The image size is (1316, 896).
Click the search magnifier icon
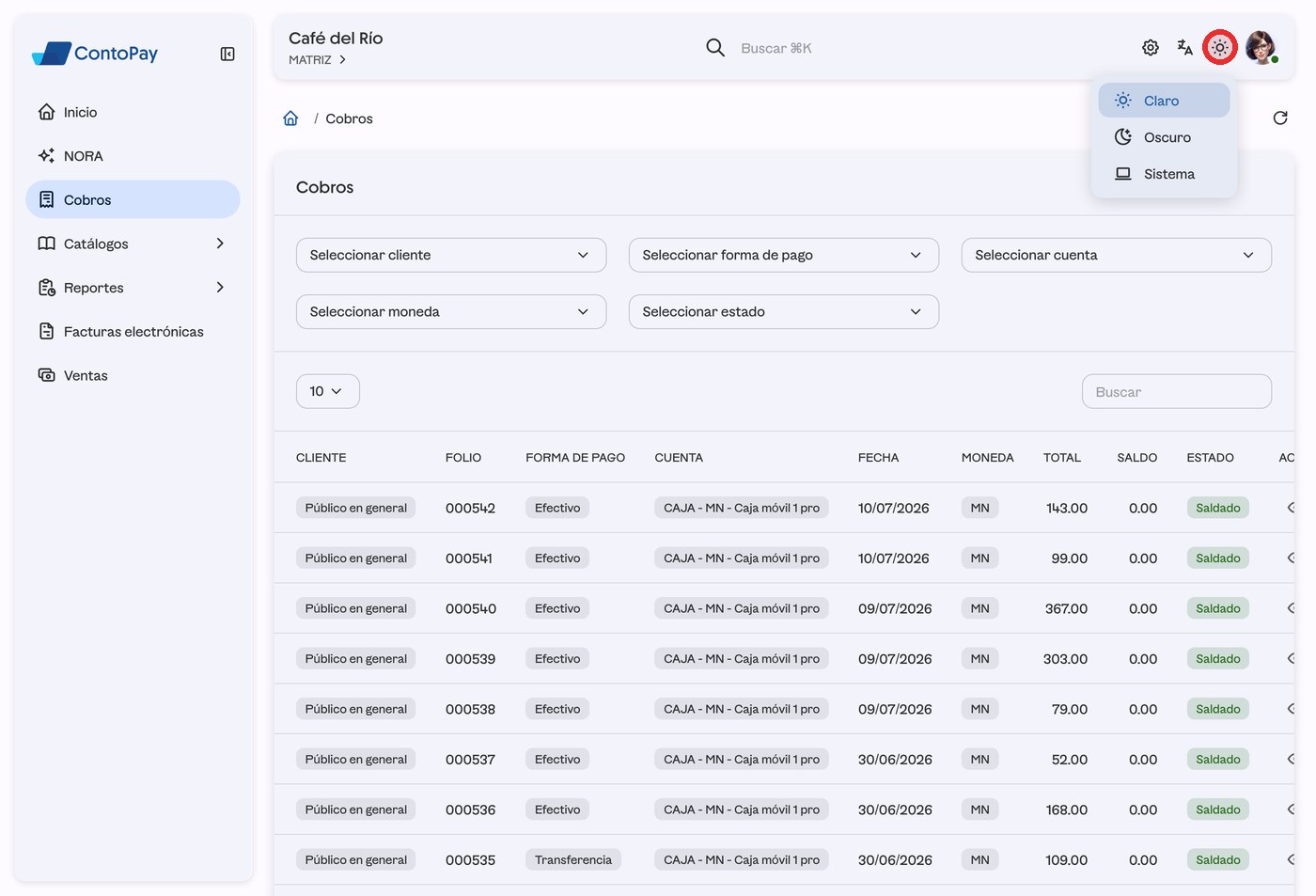[715, 48]
